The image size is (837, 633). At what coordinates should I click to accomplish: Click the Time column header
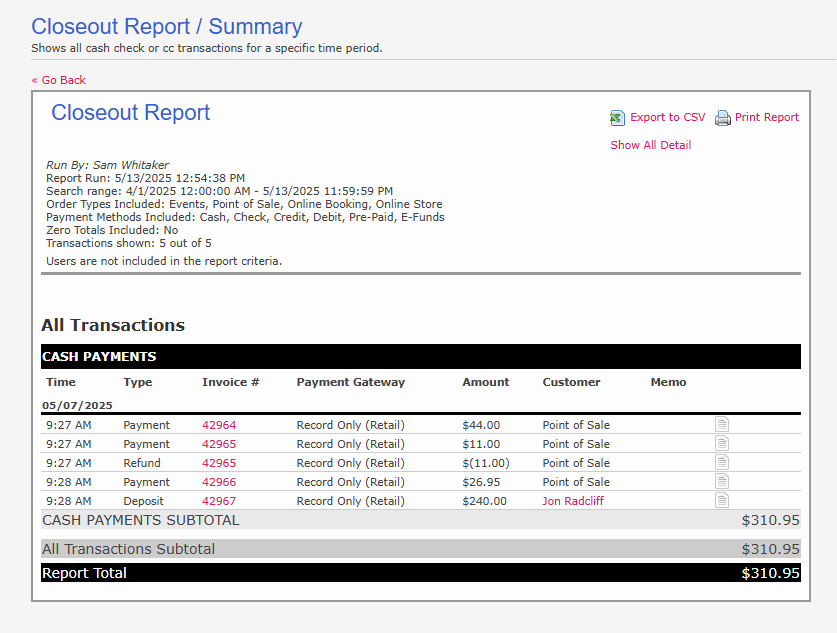coord(61,382)
